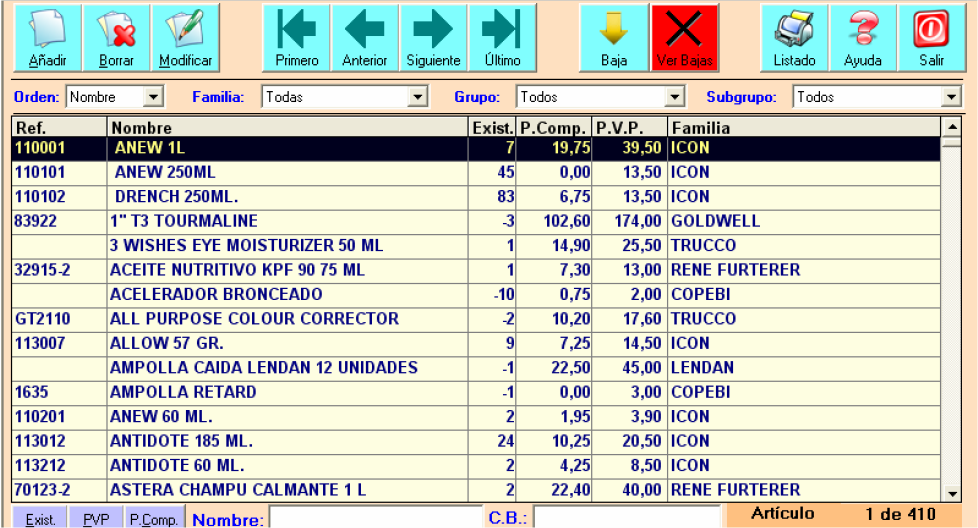The height and width of the screenshot is (528, 978).
Task: Switch to the Exist. tab
Action: click(40, 518)
